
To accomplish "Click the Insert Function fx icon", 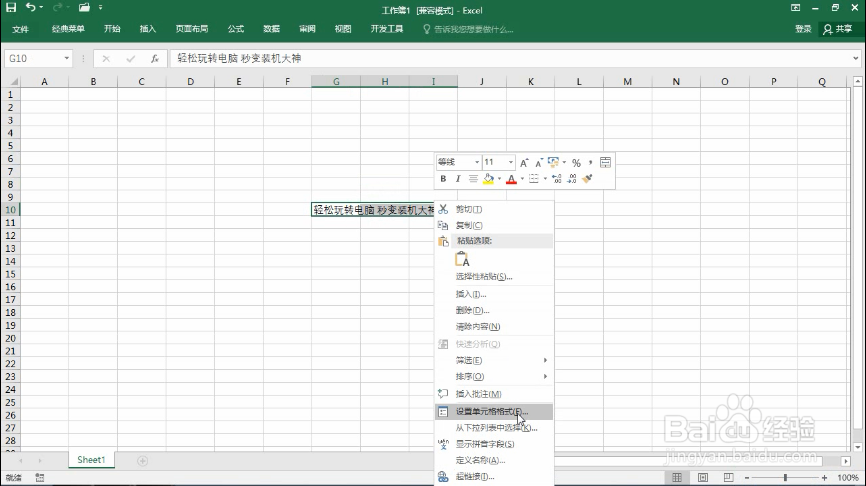I will coord(155,59).
